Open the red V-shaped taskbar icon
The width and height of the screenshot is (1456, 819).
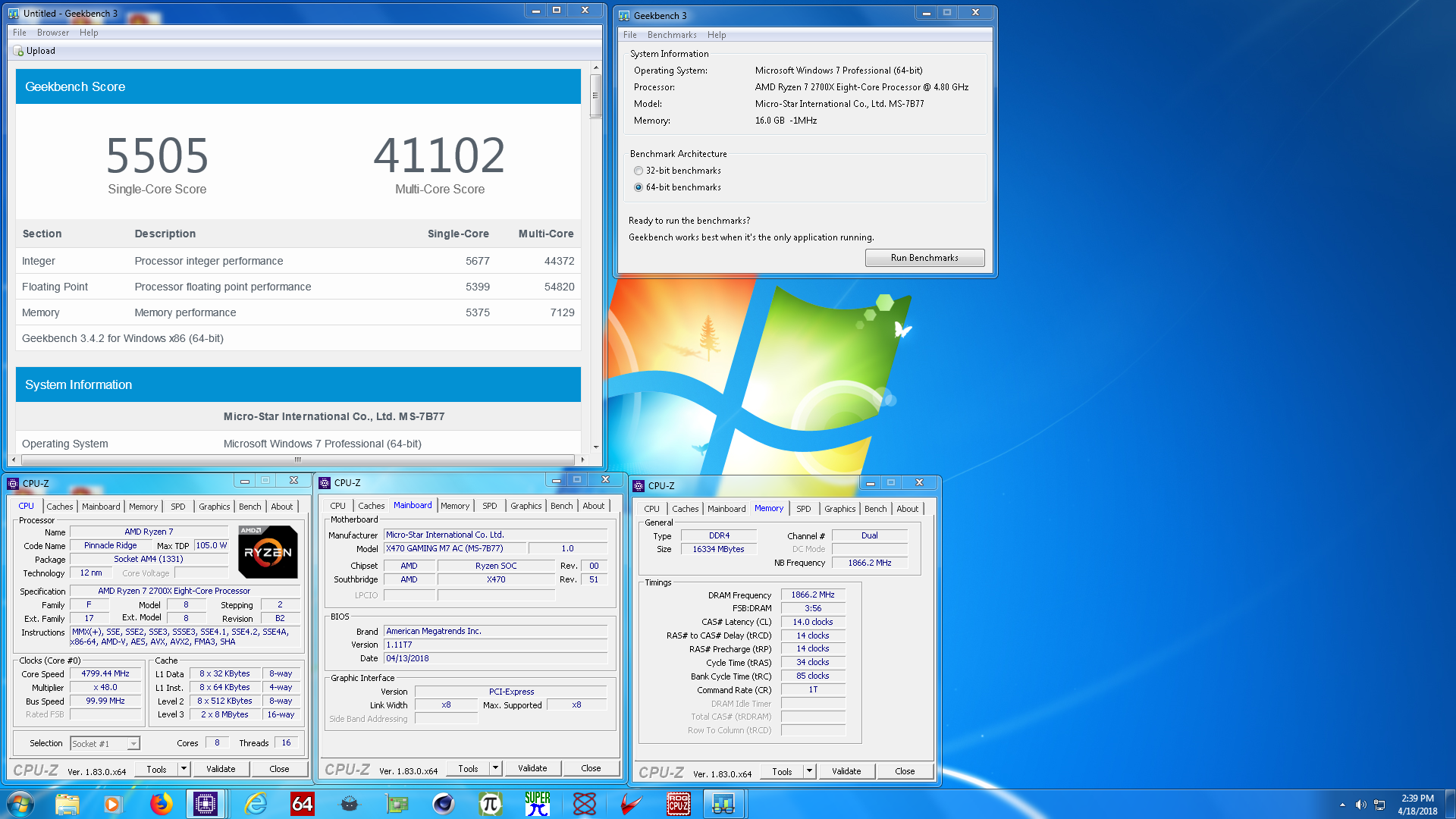(x=631, y=804)
